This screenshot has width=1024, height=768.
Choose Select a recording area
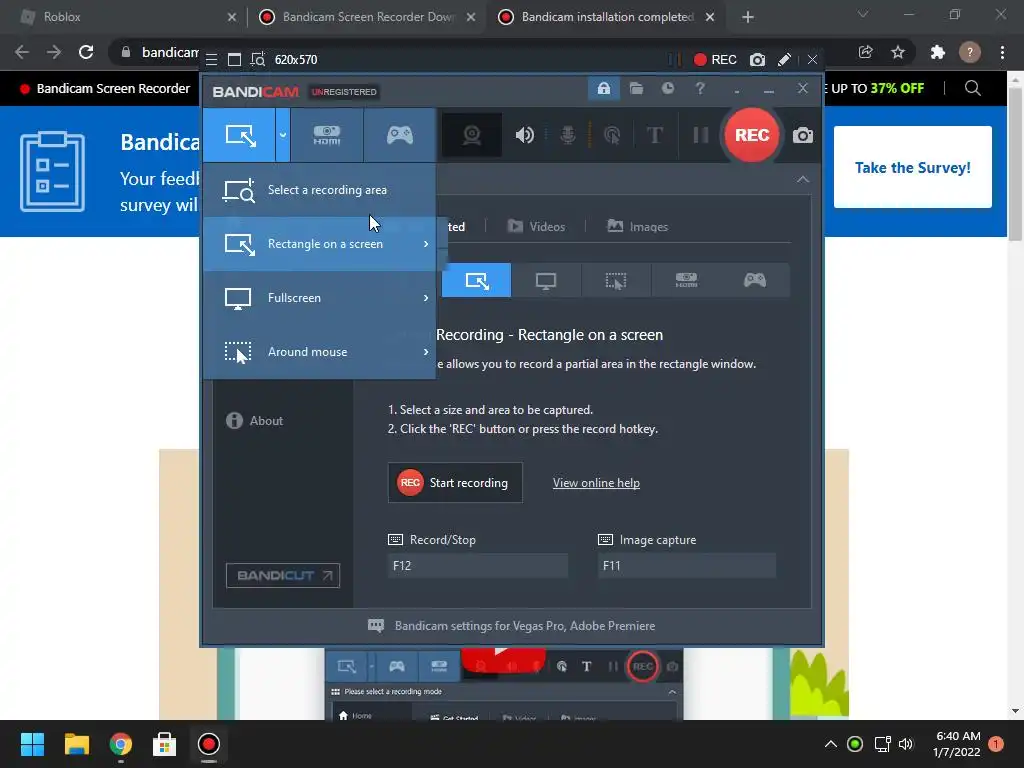click(x=319, y=190)
